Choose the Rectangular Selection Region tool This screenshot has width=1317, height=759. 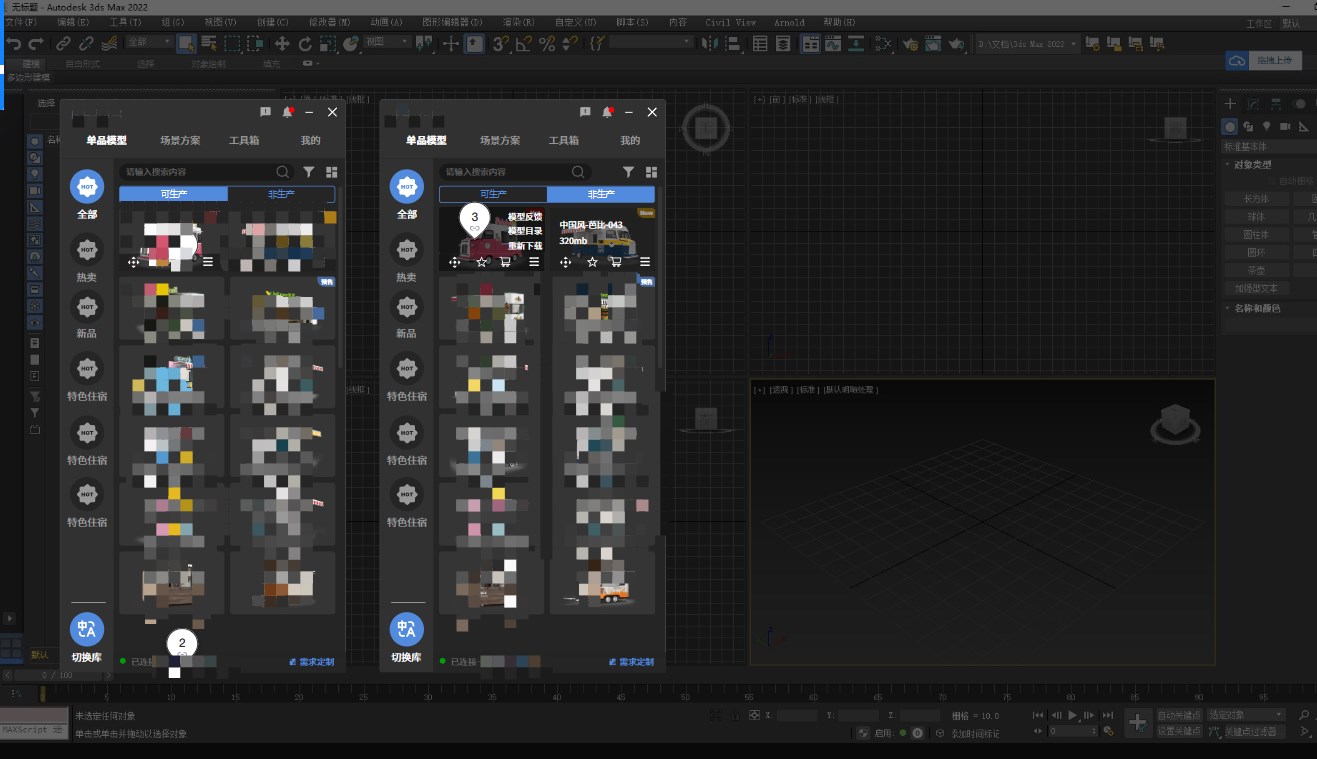(232, 43)
